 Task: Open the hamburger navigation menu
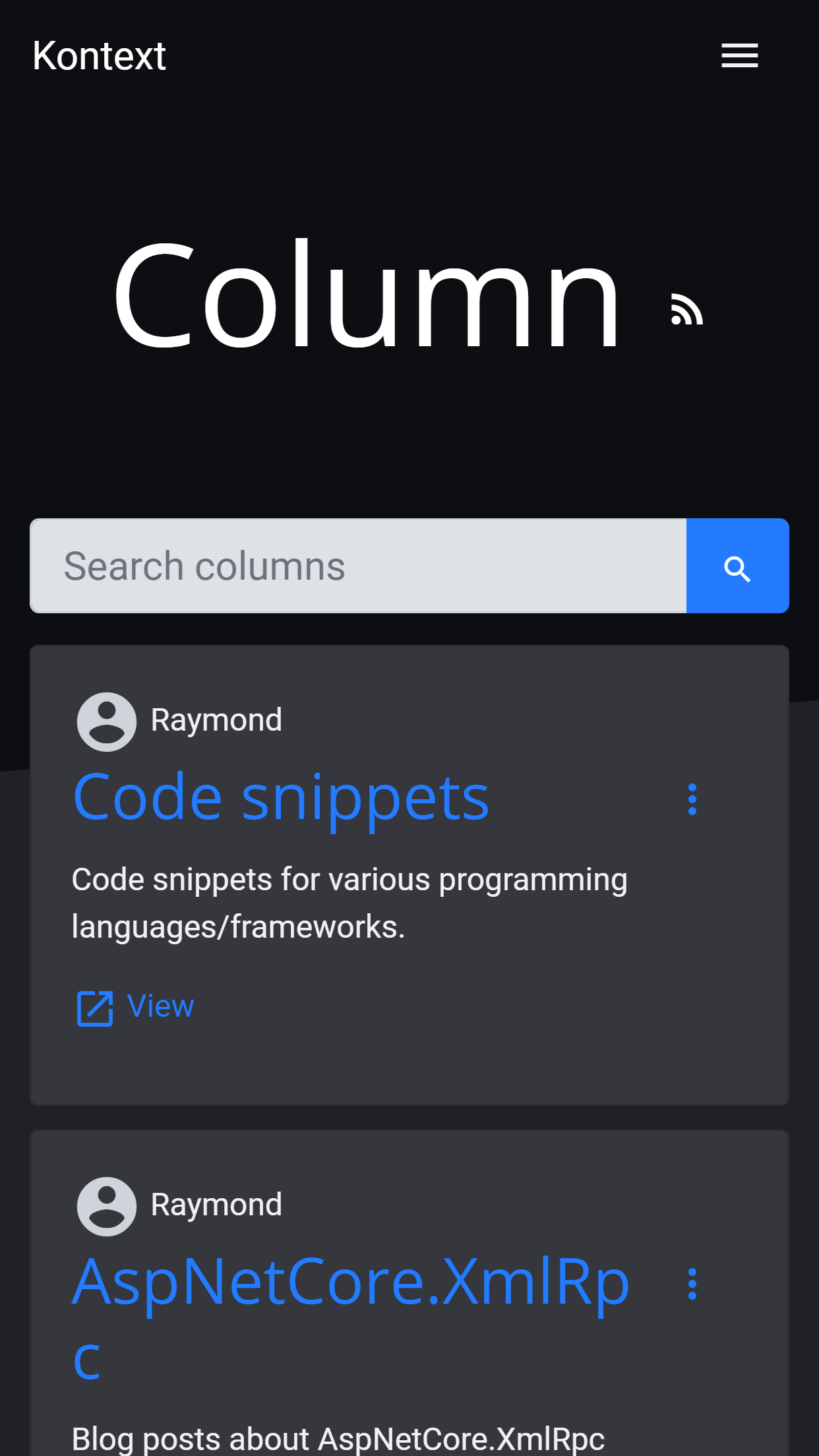tap(739, 55)
